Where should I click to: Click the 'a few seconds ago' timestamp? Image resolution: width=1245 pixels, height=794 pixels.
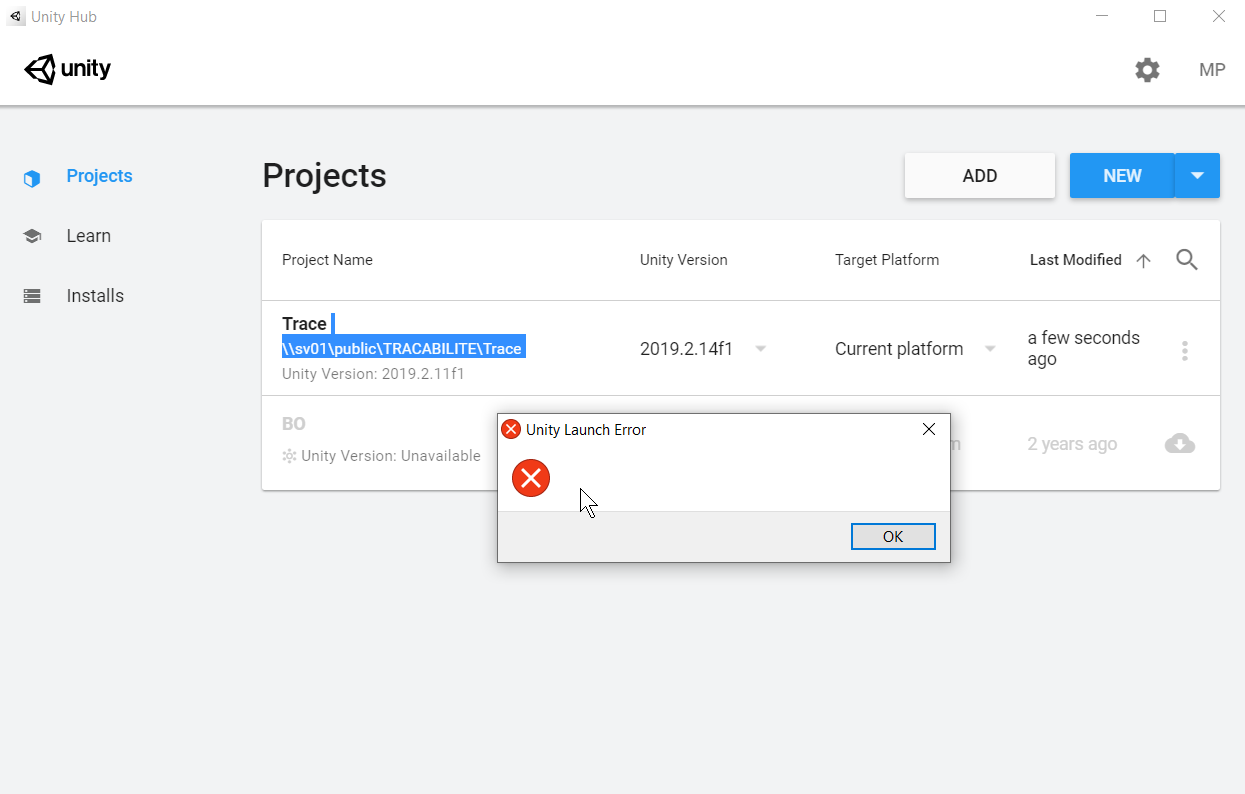1084,348
